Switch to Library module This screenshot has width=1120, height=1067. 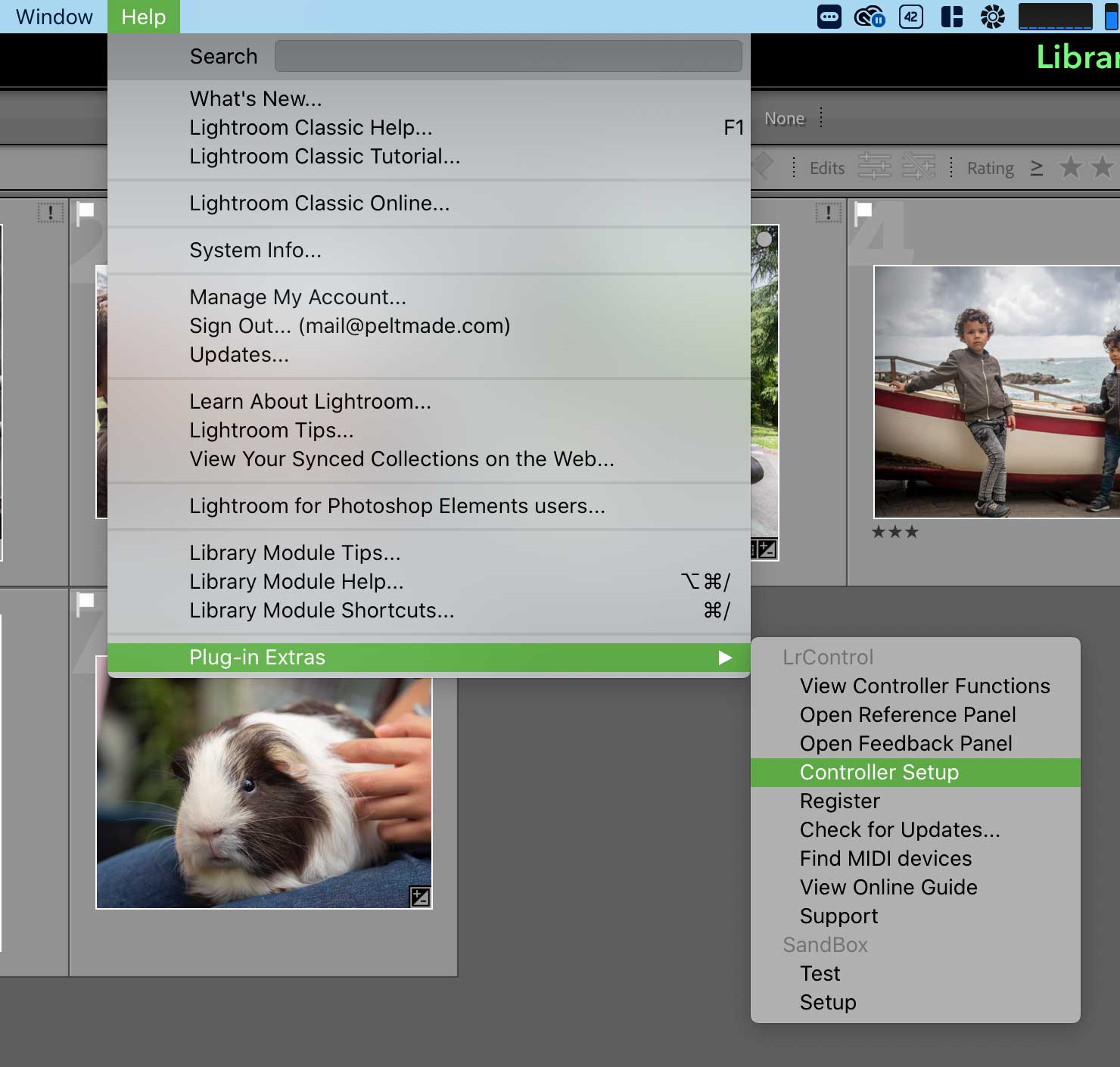coord(1078,57)
